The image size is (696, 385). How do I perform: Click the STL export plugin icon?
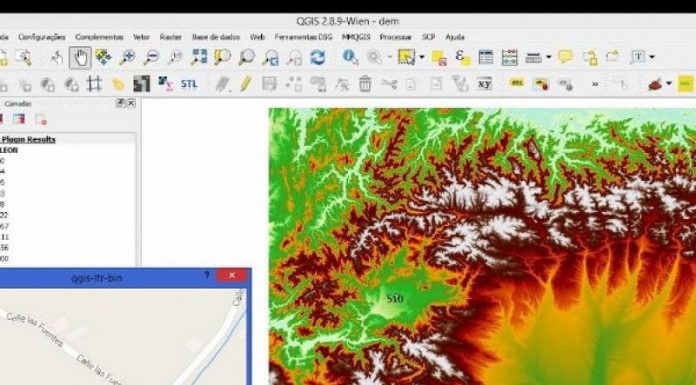click(189, 84)
